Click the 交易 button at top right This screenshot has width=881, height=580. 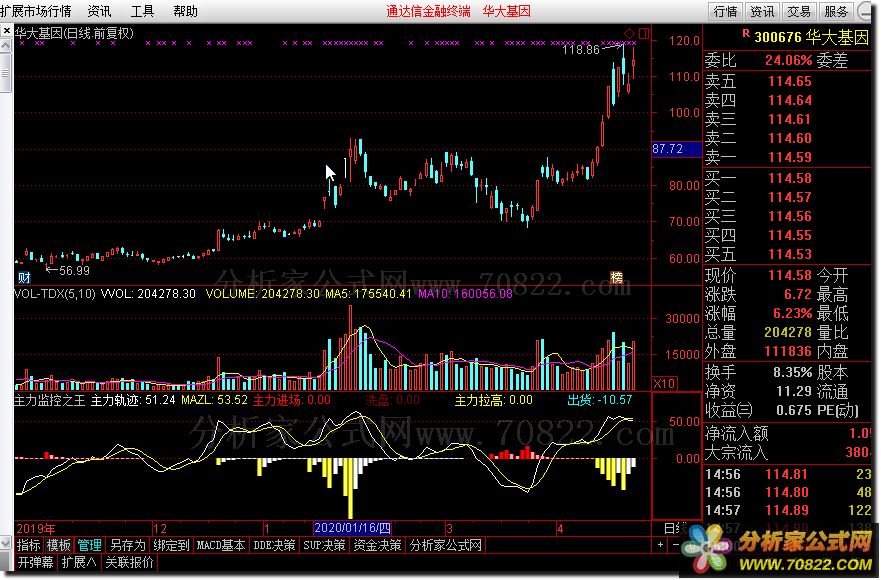click(799, 11)
